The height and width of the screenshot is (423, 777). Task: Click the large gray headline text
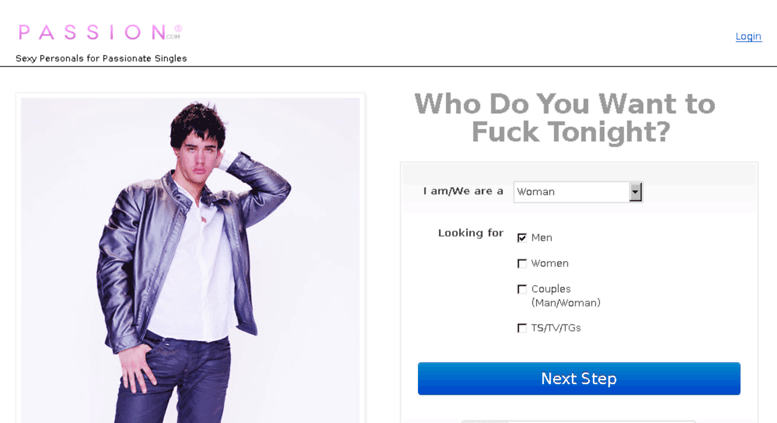565,118
